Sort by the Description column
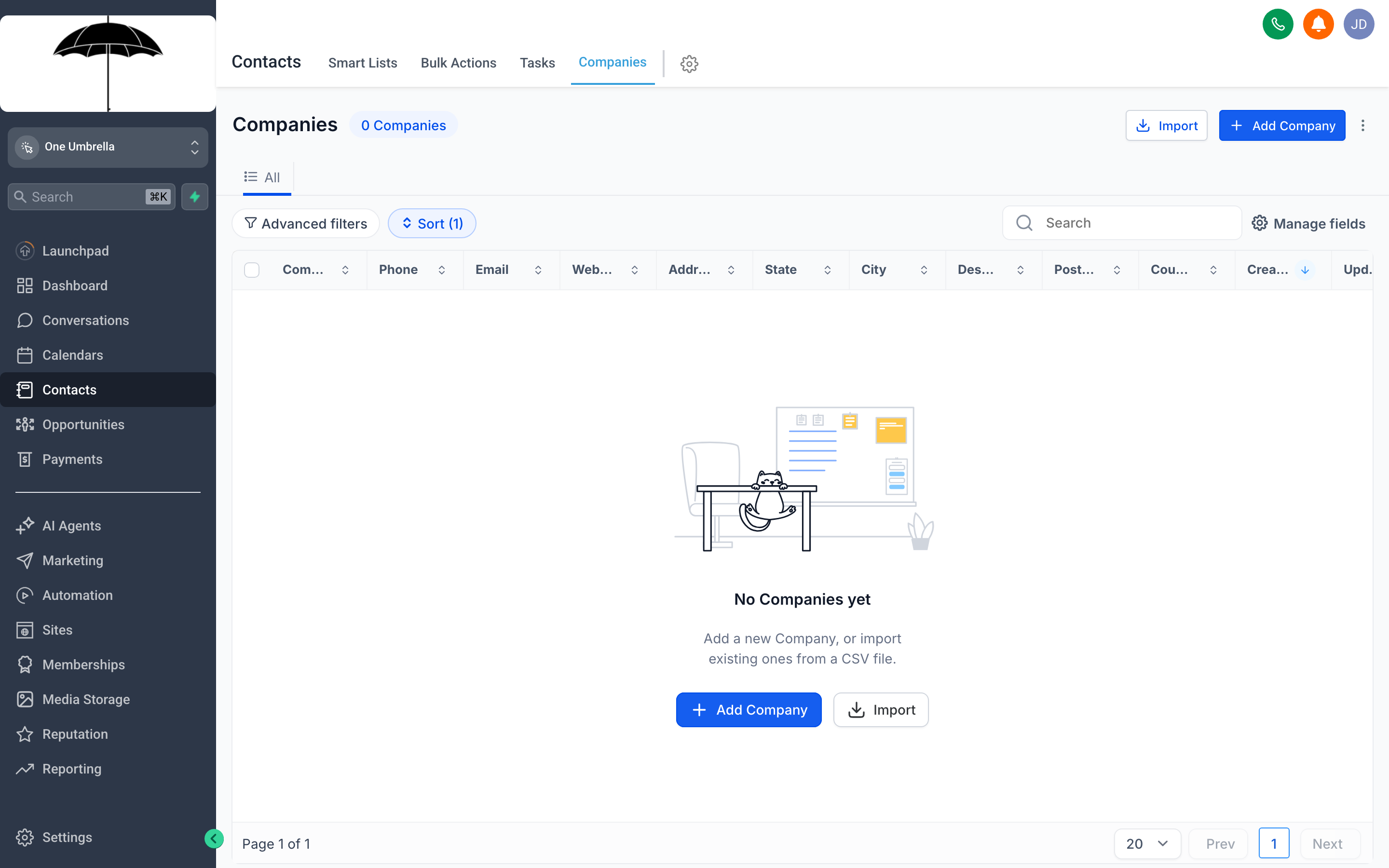The height and width of the screenshot is (868, 1389). click(x=1020, y=270)
